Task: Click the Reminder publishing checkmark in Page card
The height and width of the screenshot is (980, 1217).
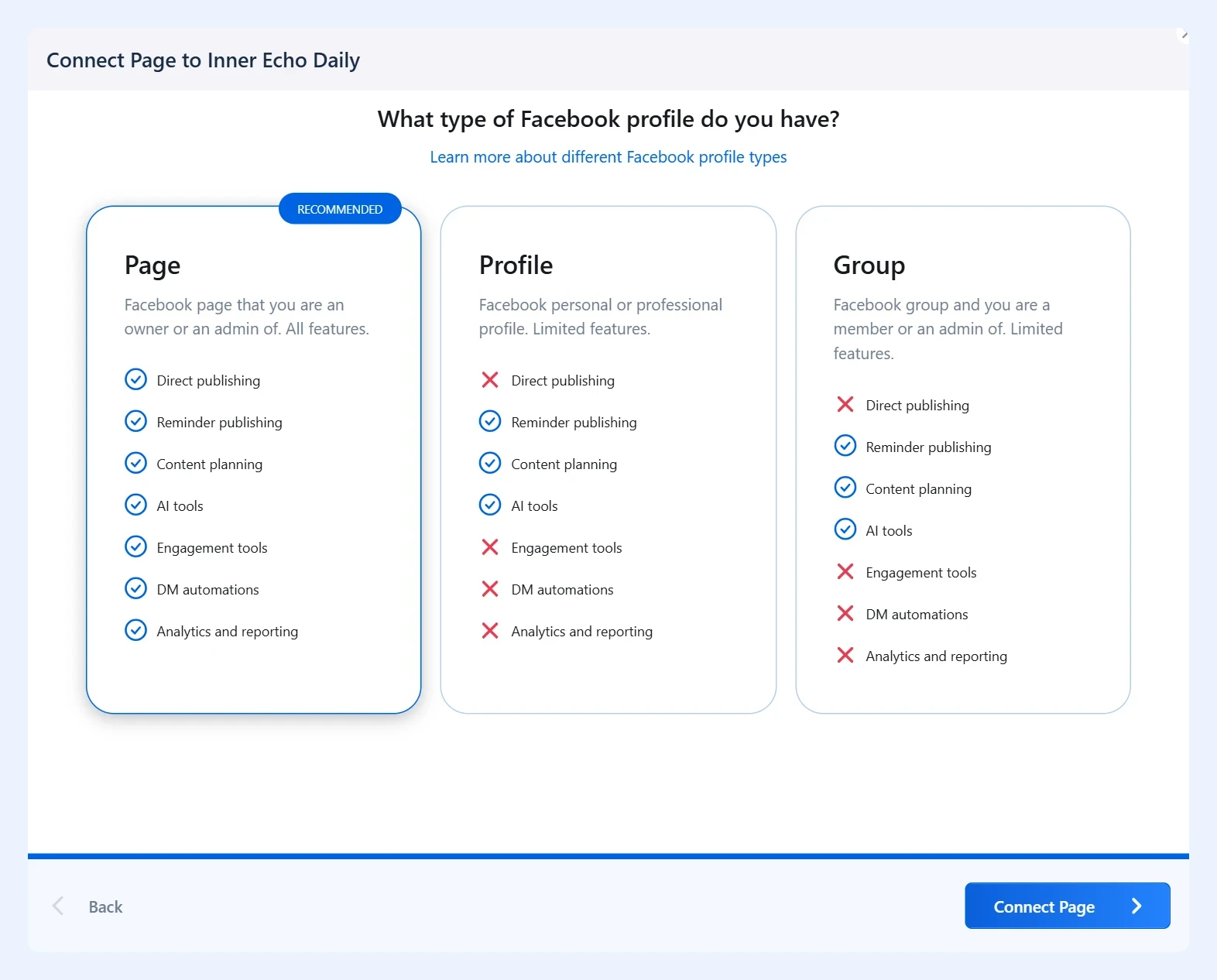Action: 135,421
